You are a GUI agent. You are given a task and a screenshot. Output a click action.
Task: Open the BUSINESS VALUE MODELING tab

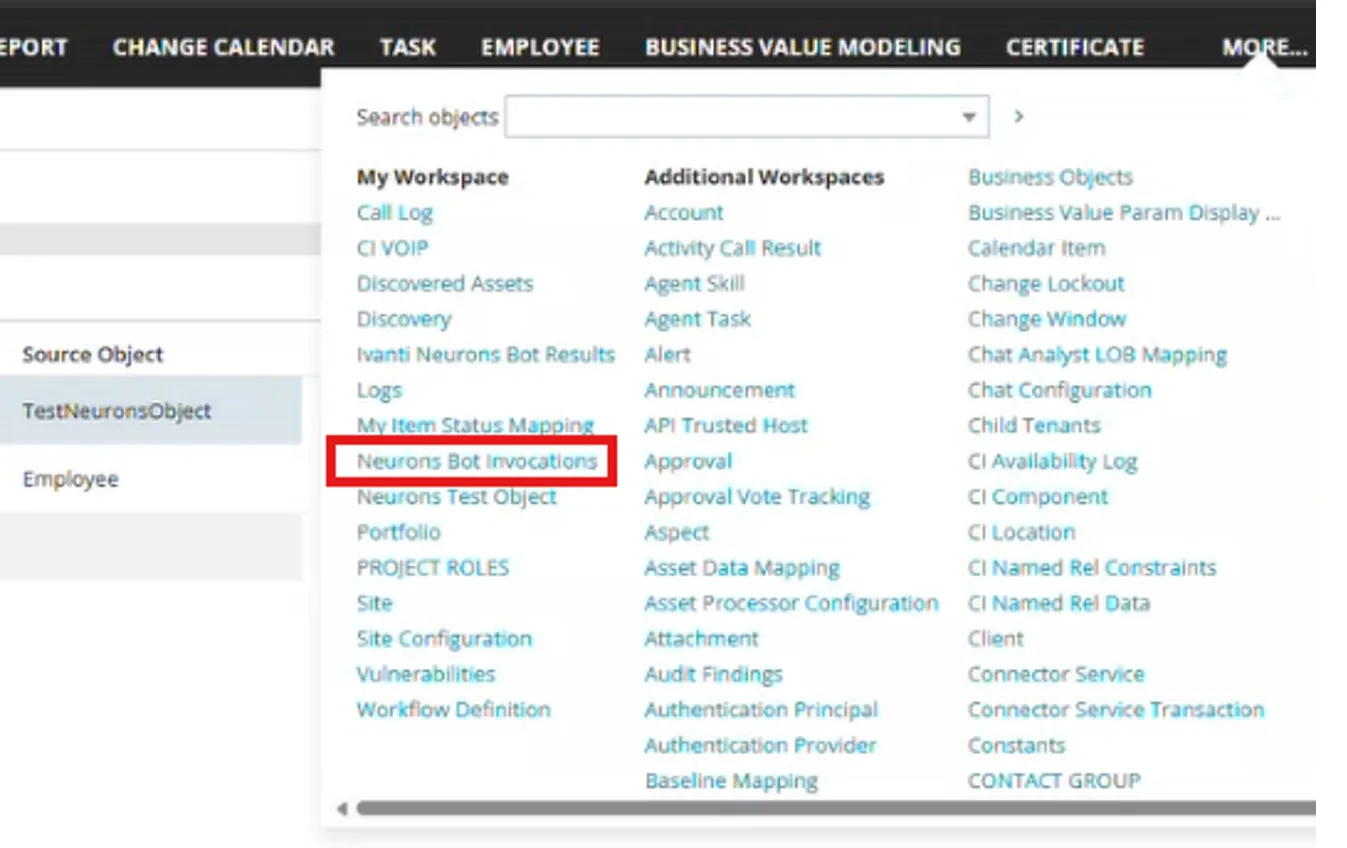802,47
